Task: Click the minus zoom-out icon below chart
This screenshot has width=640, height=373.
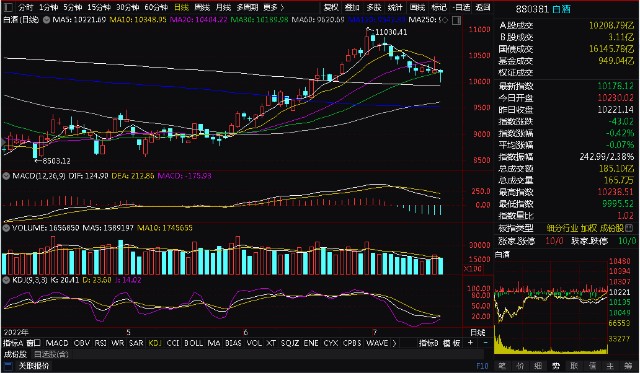Action: pyautogui.click(x=485, y=343)
